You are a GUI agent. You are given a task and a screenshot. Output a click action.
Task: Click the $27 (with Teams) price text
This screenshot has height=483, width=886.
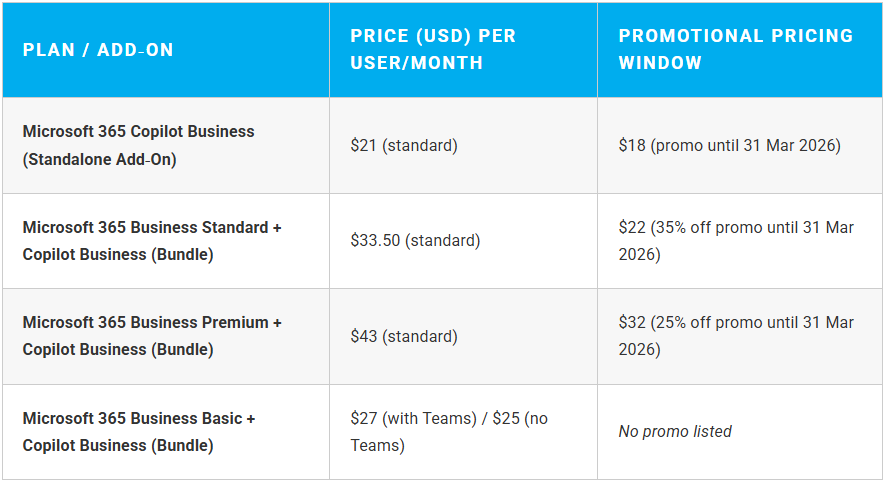point(414,419)
